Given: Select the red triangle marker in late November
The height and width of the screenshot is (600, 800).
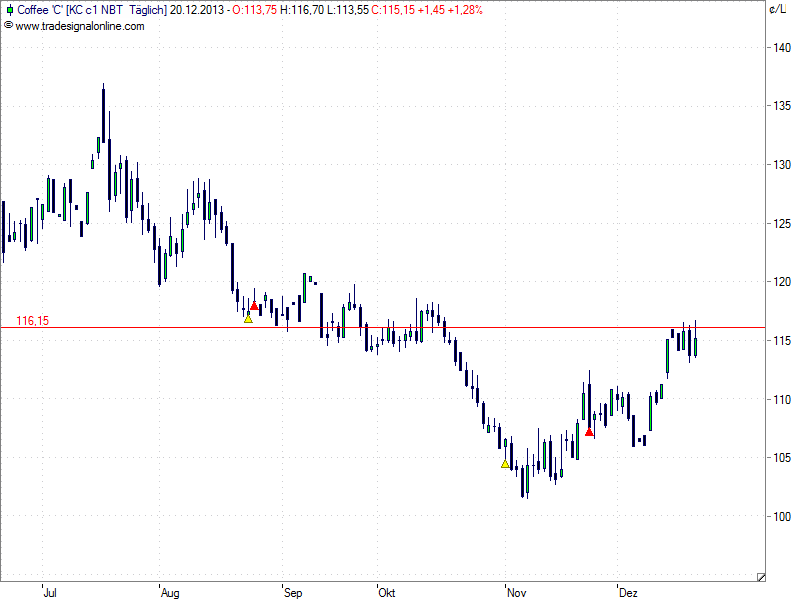Looking at the screenshot, I should pos(589,432).
